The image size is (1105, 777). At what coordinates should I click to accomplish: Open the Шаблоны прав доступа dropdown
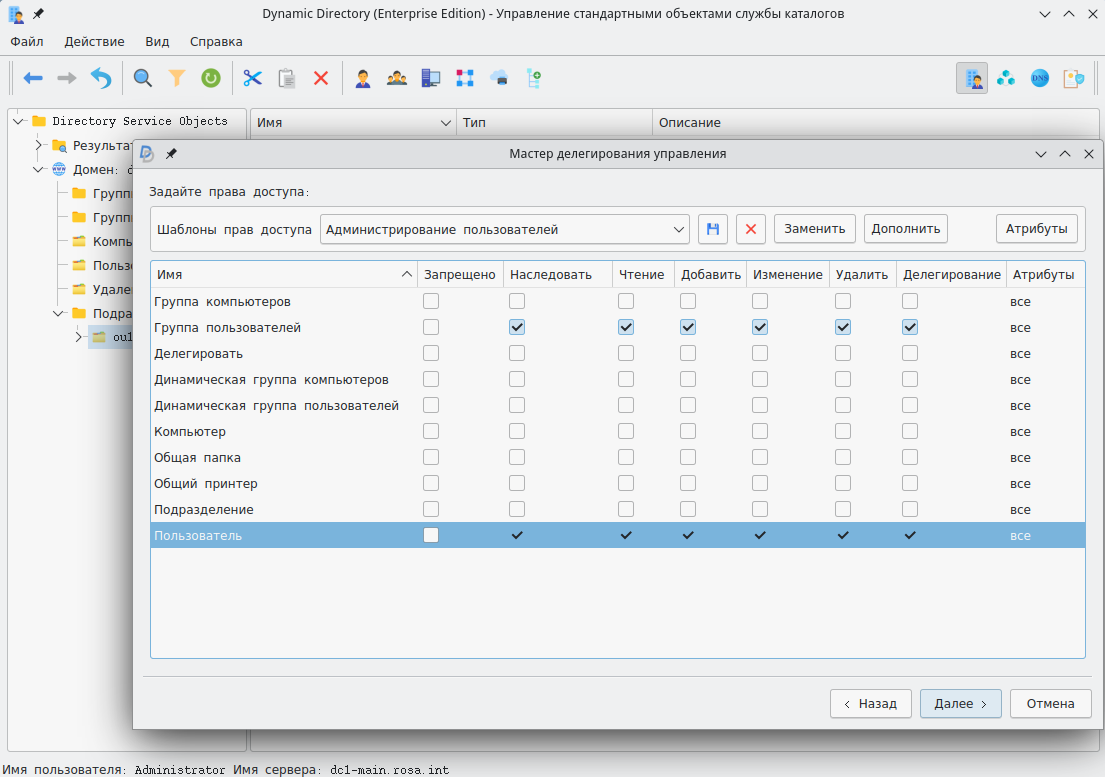pyautogui.click(x=505, y=229)
